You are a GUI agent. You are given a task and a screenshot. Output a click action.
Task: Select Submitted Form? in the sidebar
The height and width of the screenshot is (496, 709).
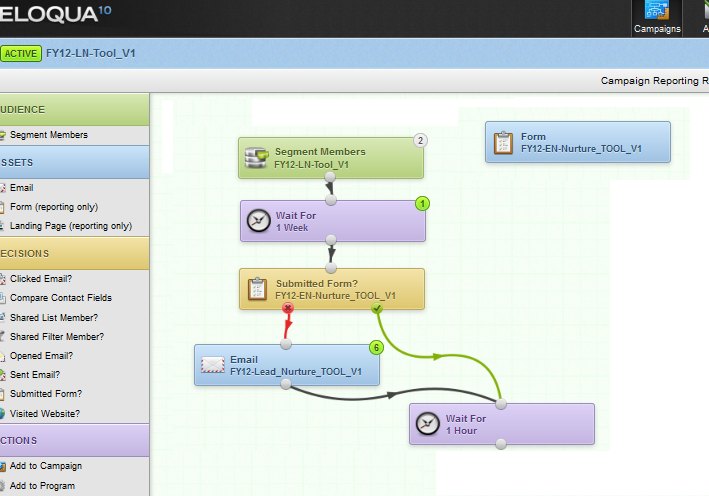(46, 393)
